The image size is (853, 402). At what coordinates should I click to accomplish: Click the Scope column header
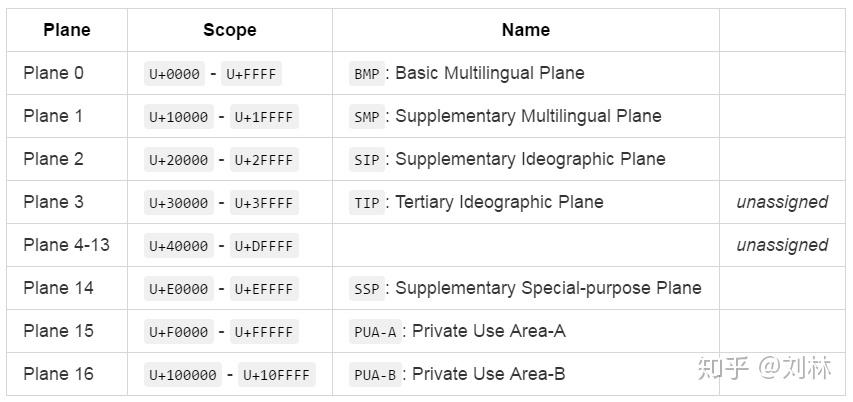(x=229, y=30)
